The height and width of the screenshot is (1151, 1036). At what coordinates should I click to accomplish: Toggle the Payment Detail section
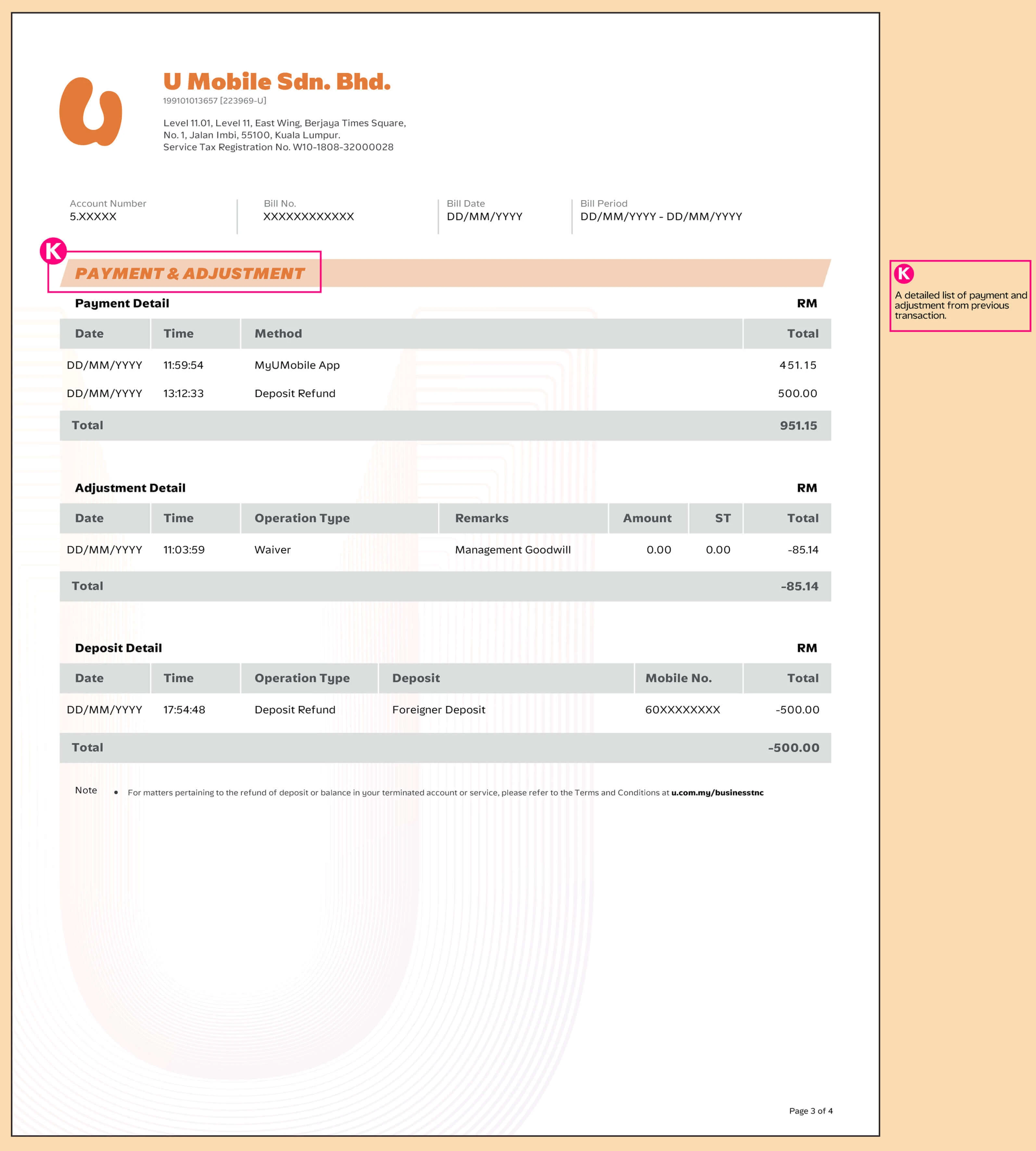(122, 303)
